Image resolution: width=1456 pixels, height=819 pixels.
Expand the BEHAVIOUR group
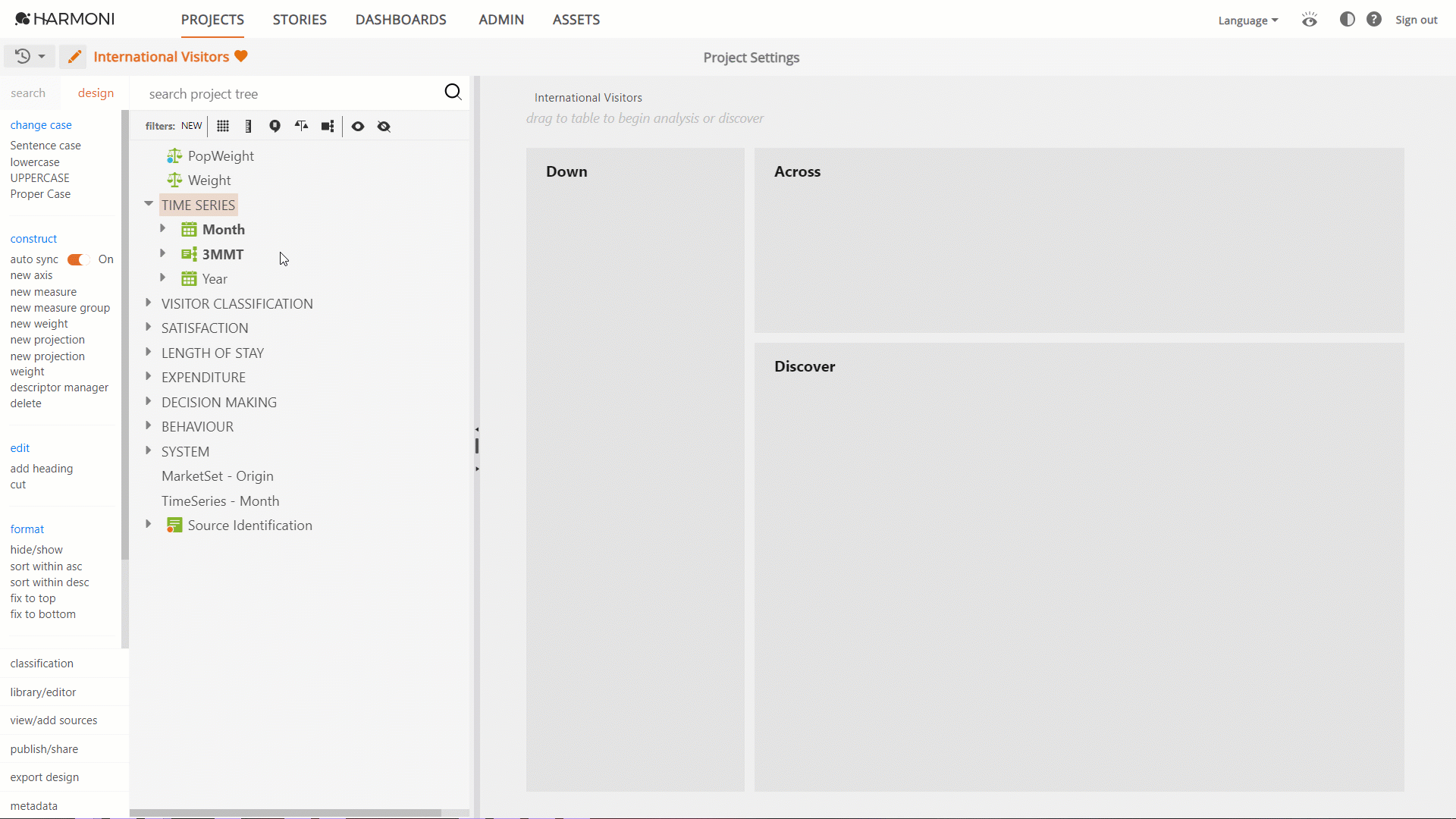click(x=148, y=425)
